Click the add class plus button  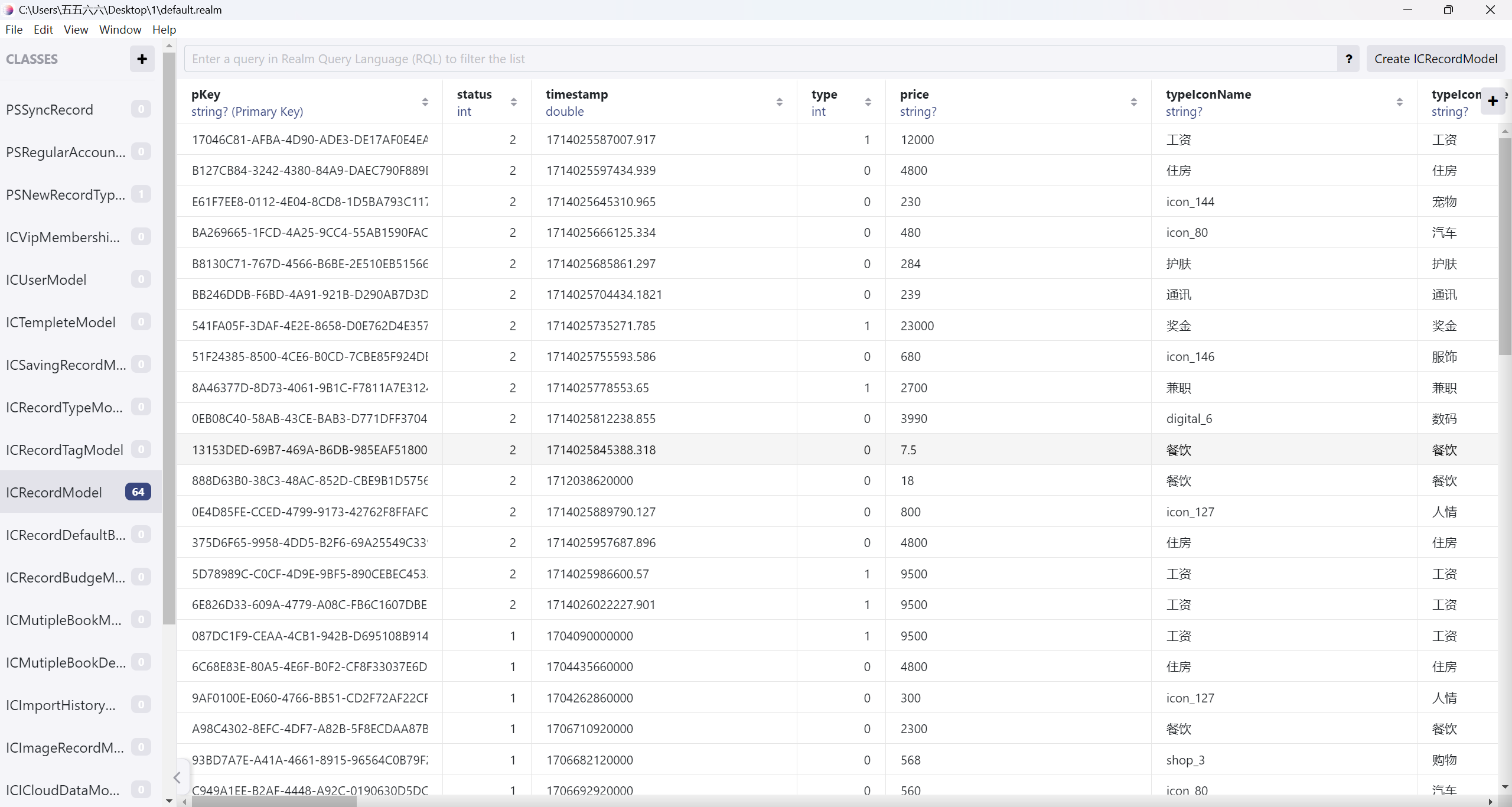click(142, 59)
